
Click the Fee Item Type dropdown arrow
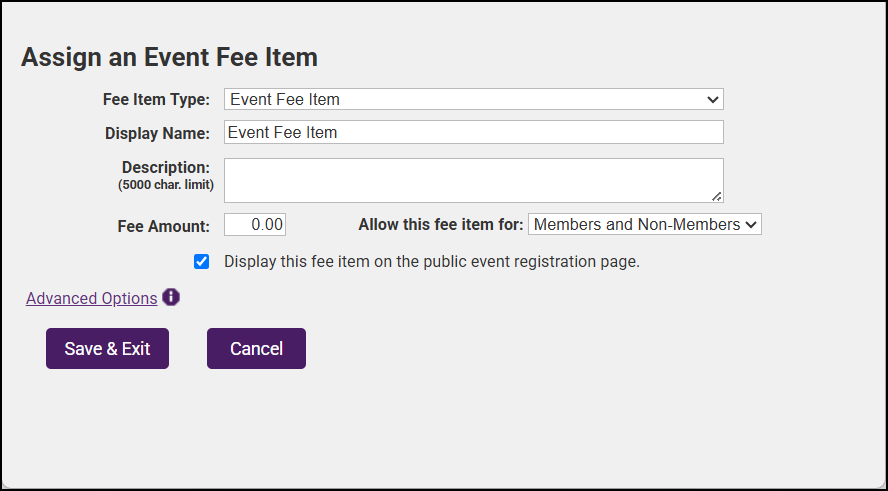click(x=713, y=99)
